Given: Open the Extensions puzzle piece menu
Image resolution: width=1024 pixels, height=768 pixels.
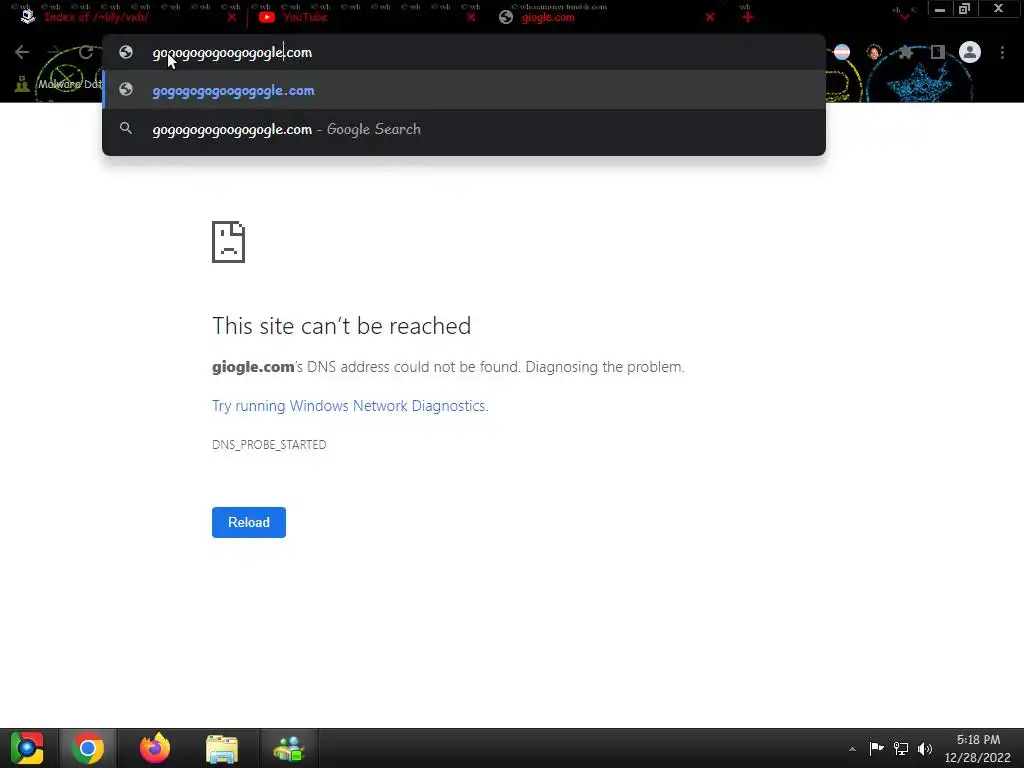Looking at the screenshot, I should [906, 52].
